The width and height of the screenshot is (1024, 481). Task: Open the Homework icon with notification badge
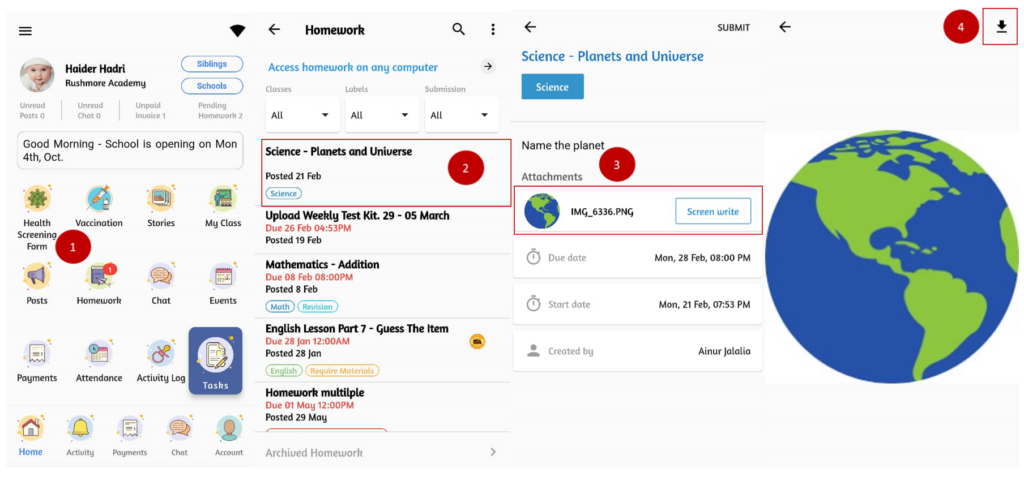coord(99,277)
